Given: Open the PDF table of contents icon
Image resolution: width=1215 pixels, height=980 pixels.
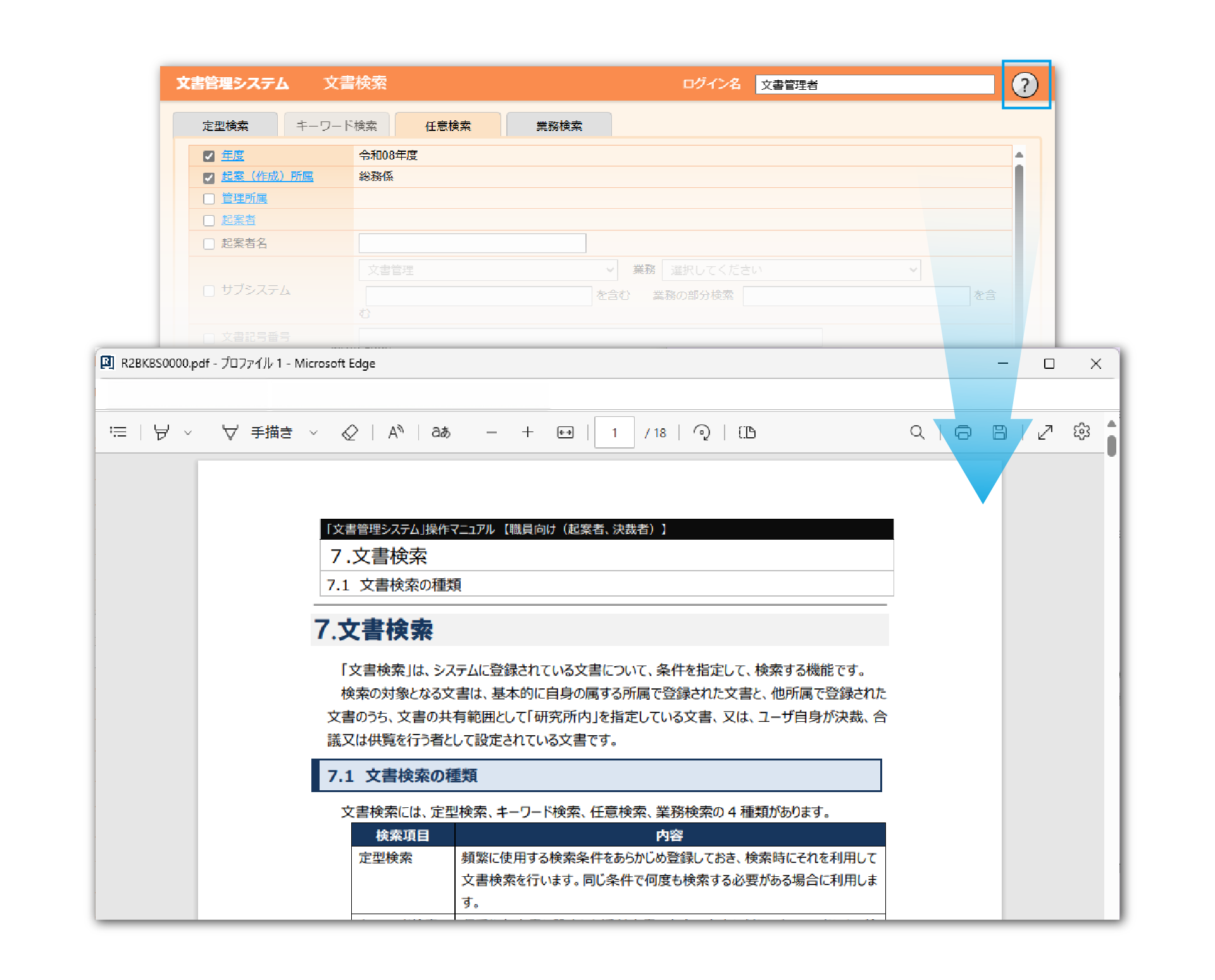Looking at the screenshot, I should click(x=118, y=432).
